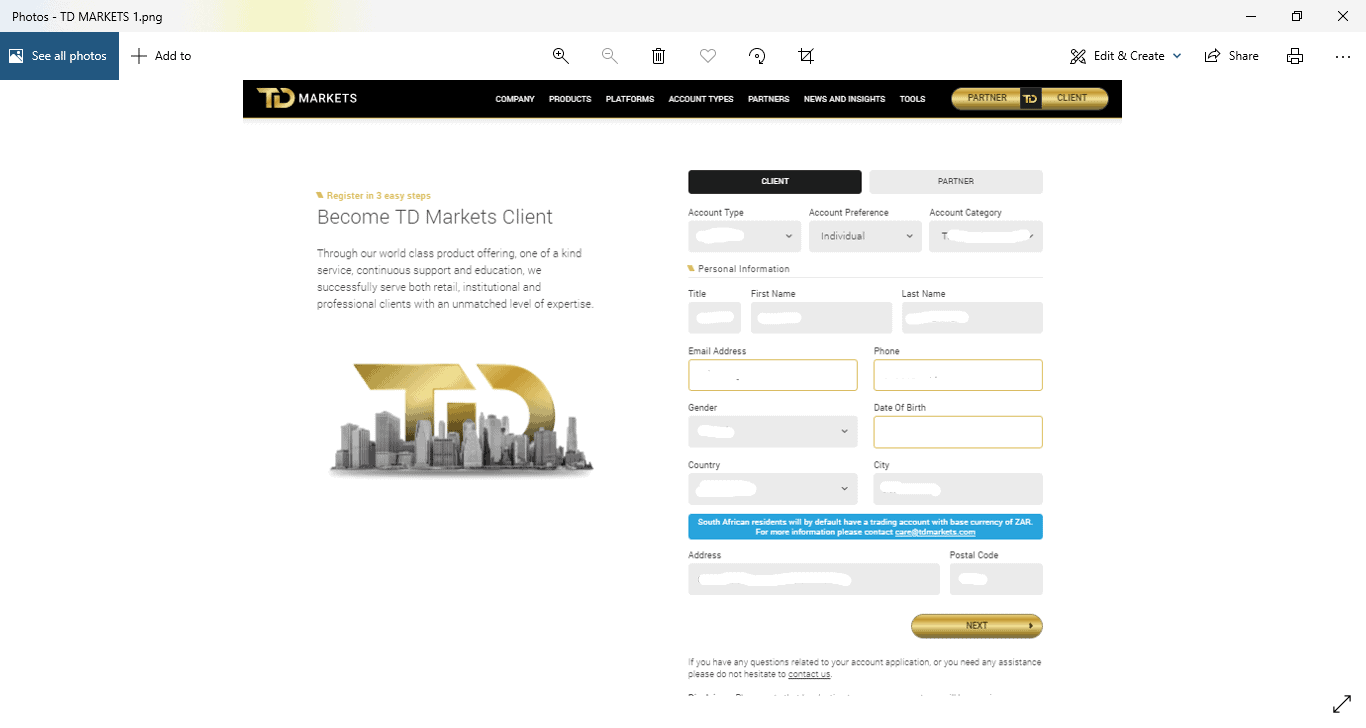Click the Postal Code field
1366x728 pixels.
(996, 579)
